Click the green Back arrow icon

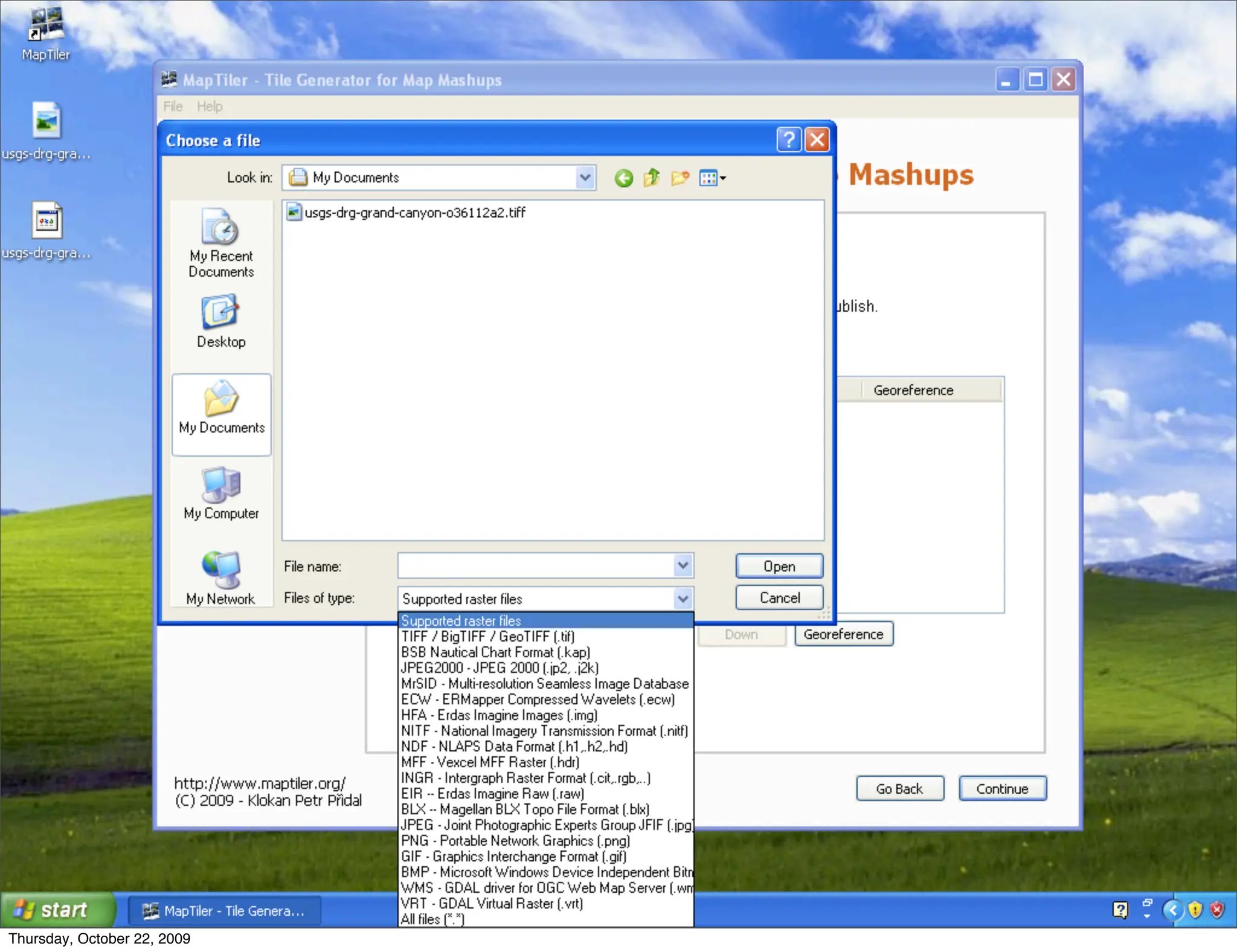click(623, 178)
